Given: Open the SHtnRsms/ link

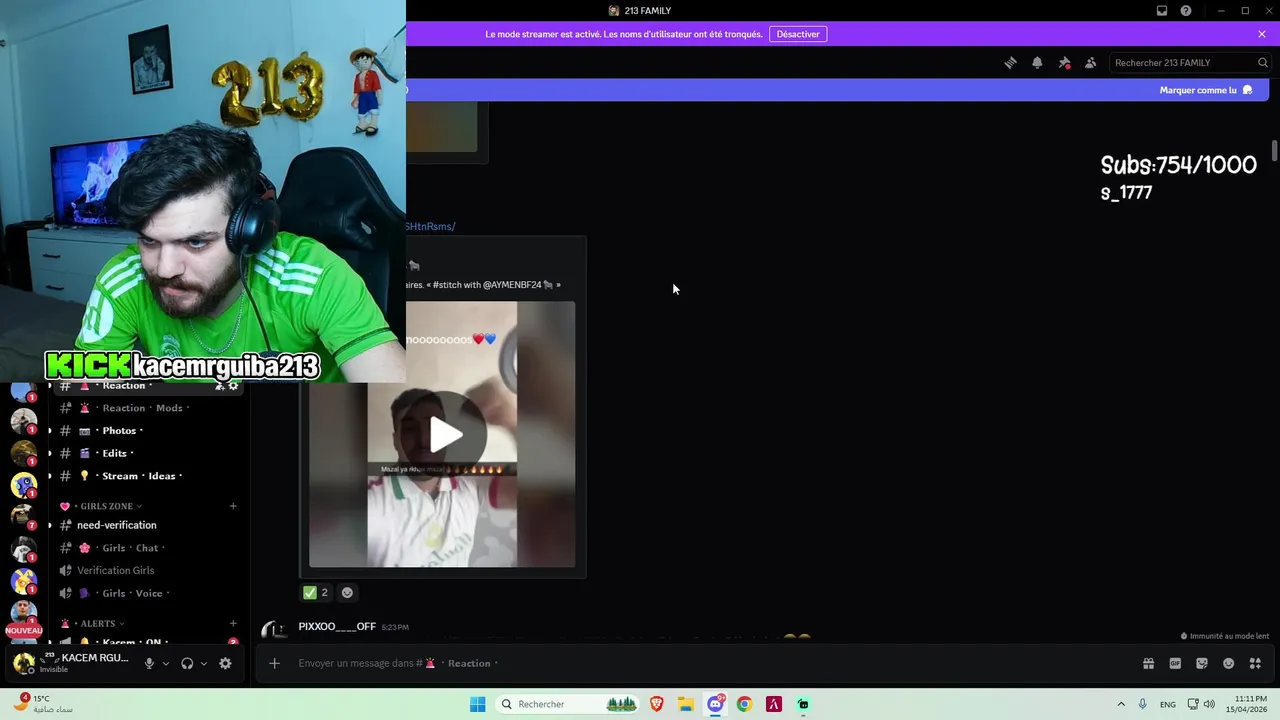Looking at the screenshot, I should [x=430, y=226].
